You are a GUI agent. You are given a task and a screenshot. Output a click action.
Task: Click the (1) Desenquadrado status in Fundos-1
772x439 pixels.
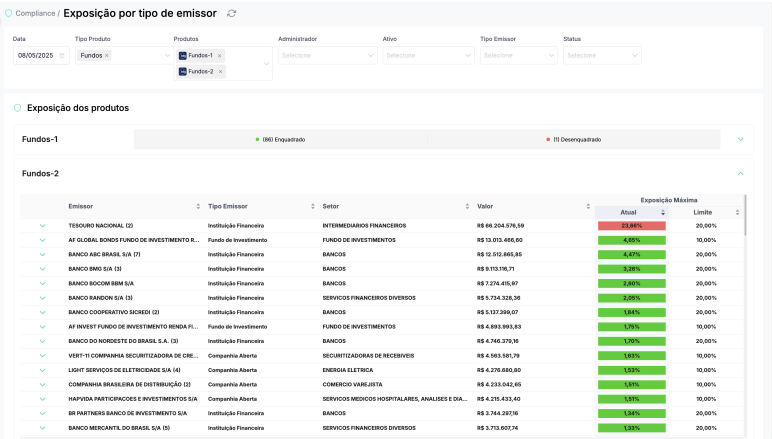point(574,140)
